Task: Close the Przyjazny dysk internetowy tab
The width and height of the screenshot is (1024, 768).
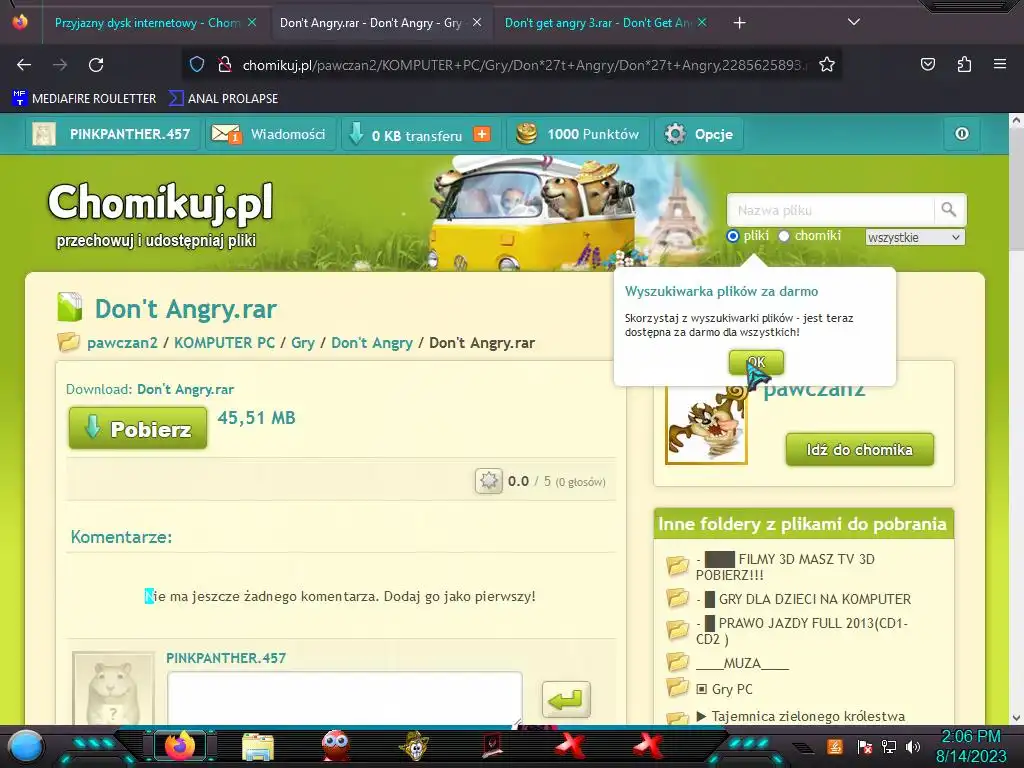Action: [x=252, y=23]
